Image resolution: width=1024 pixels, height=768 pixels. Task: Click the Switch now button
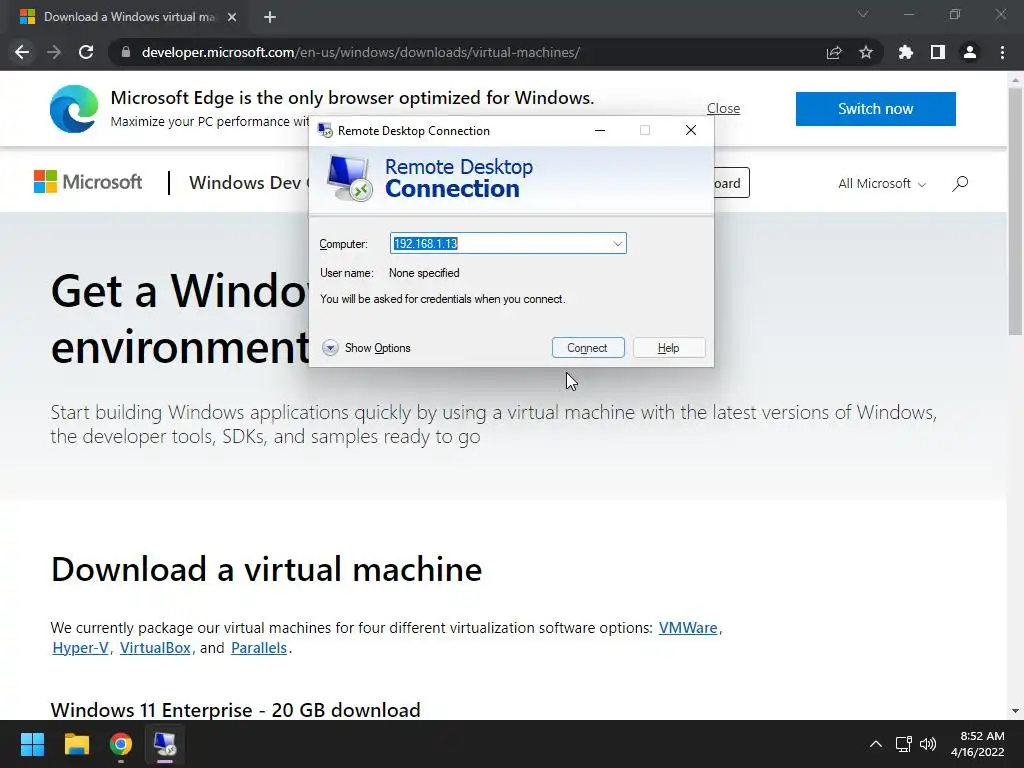coord(875,108)
